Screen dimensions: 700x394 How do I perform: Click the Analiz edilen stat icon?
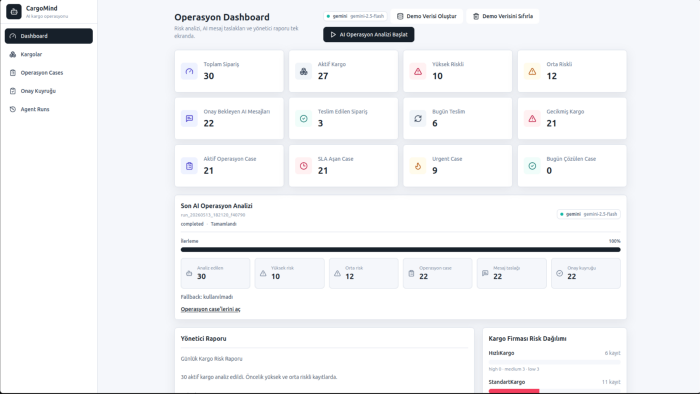pyautogui.click(x=189, y=273)
